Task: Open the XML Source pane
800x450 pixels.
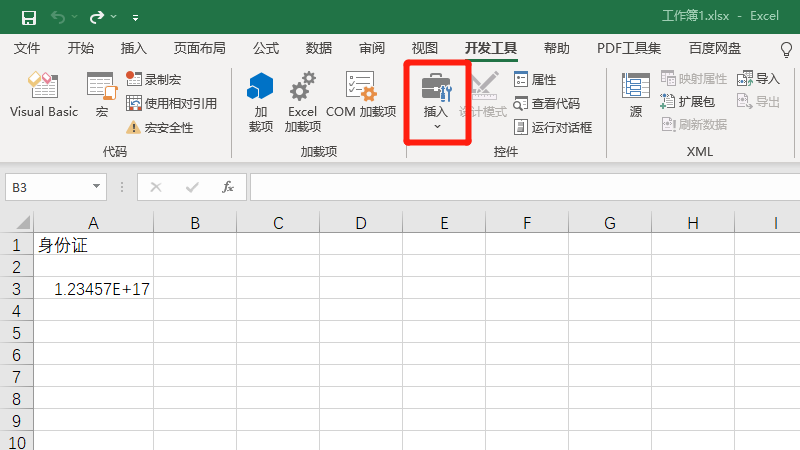Action: pyautogui.click(x=636, y=96)
